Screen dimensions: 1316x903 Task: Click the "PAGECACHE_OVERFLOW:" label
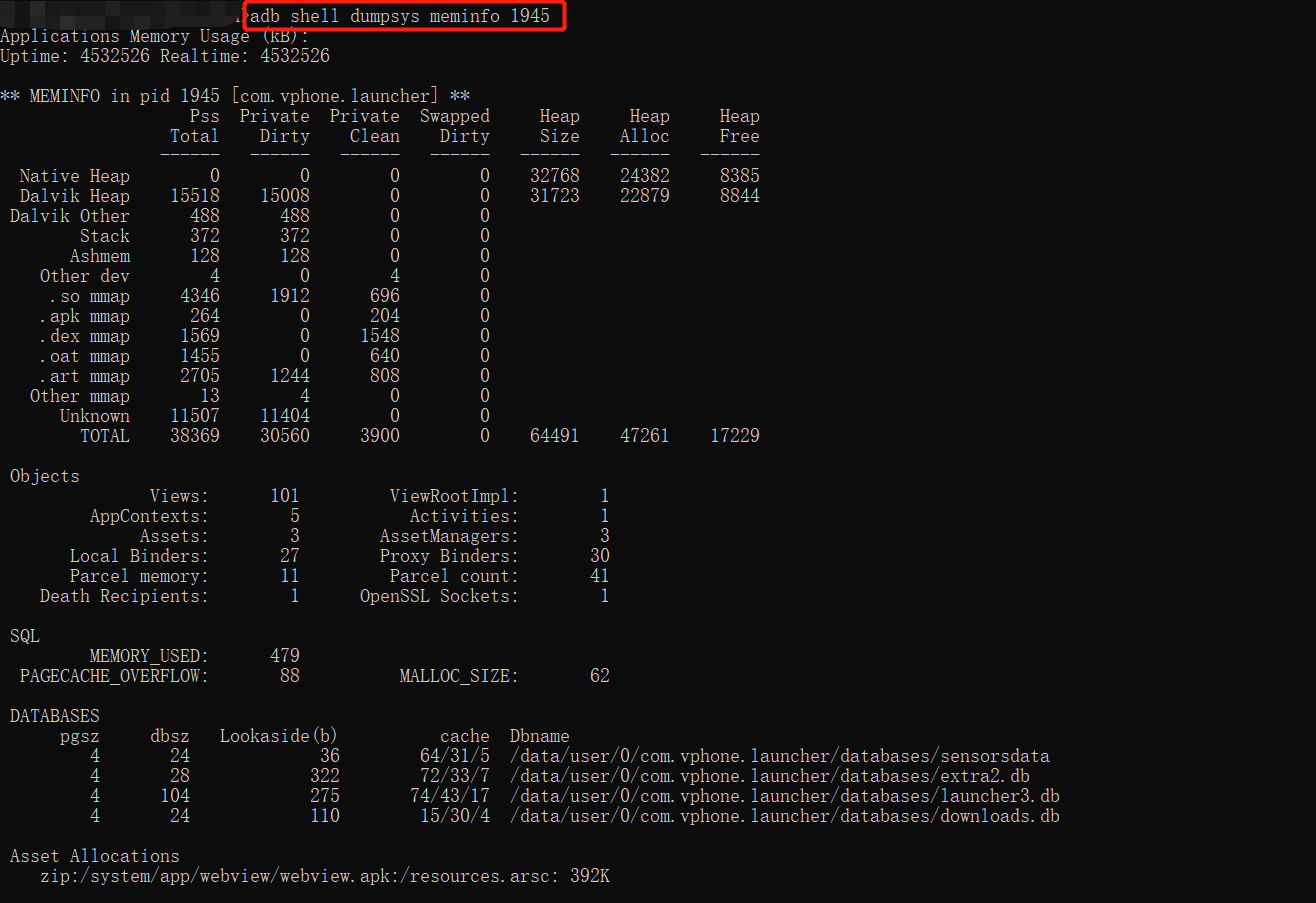(115, 676)
